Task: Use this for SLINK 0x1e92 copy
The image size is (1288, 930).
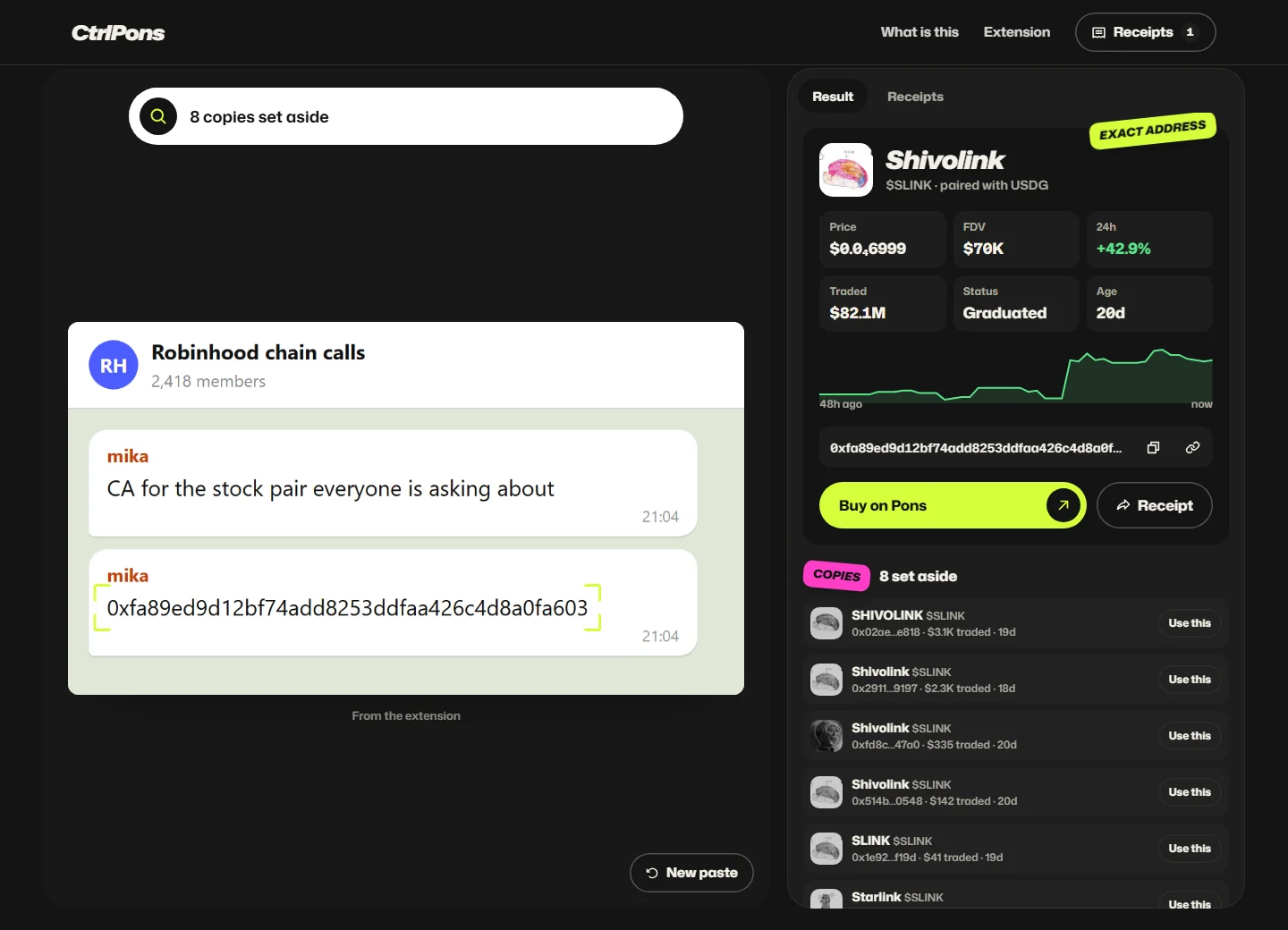Action: pyautogui.click(x=1190, y=849)
